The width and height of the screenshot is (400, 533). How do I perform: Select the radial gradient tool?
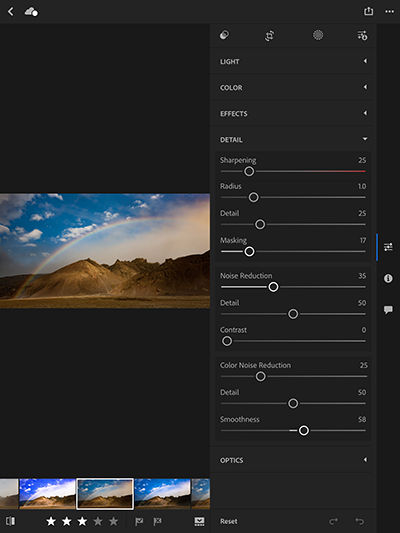pyautogui.click(x=318, y=35)
